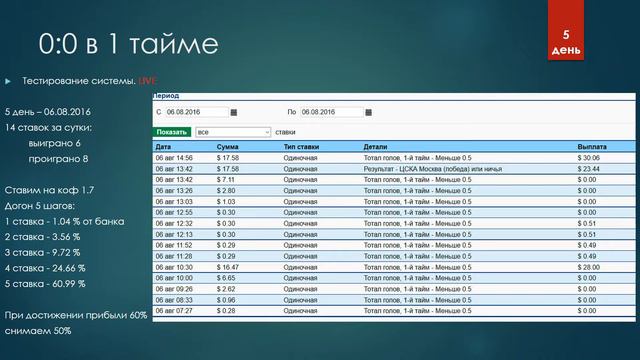The image size is (640, 360).
Task: Click the red '5 день' badge
Action: point(566,30)
